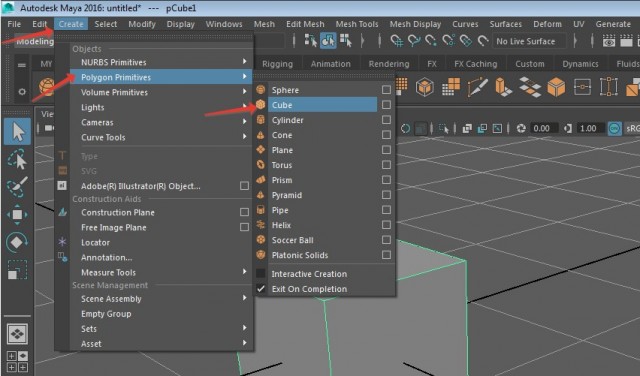Expand Sets submenu arrow

244,327
